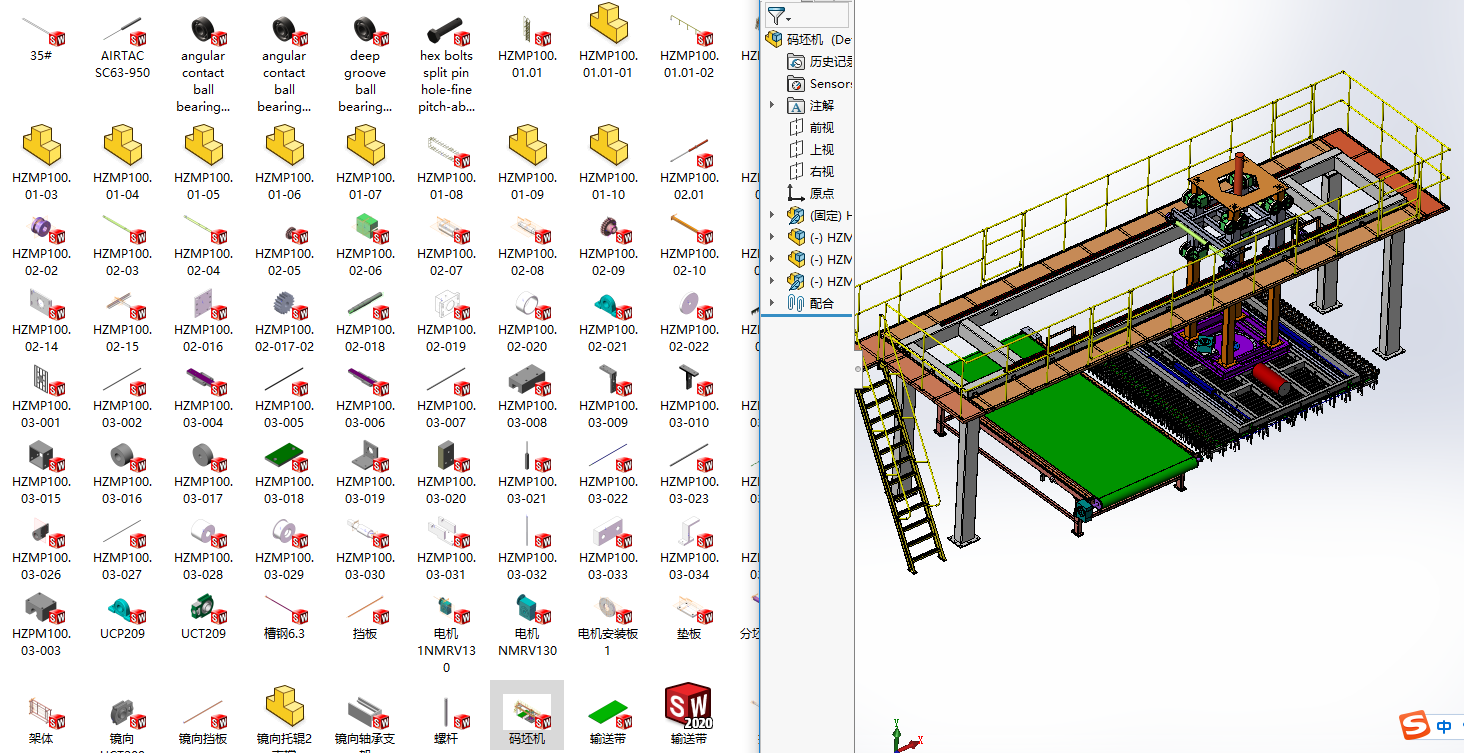
Task: Select the UCP209 bearing file
Action: (x=122, y=617)
